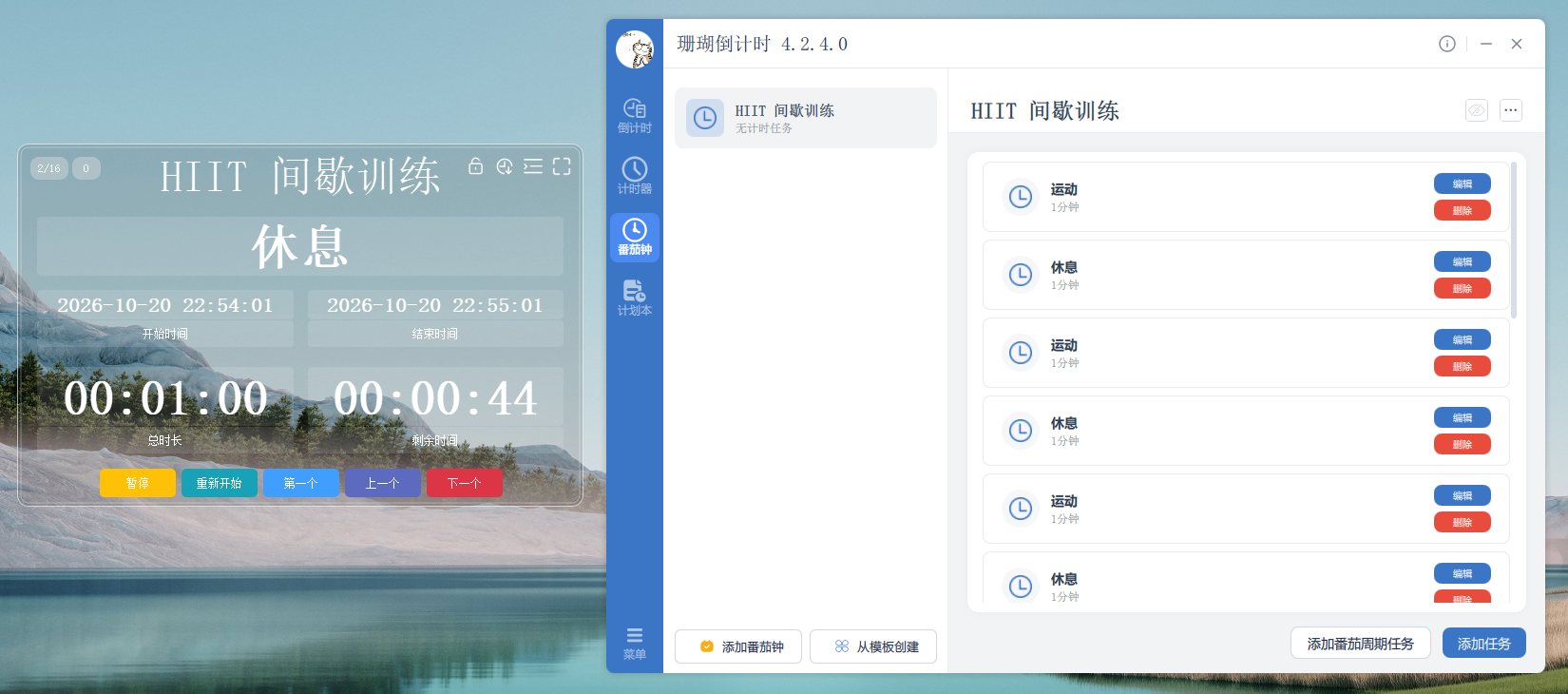Edit the third 休息 task
This screenshot has height=694, width=1568.
(x=1463, y=573)
